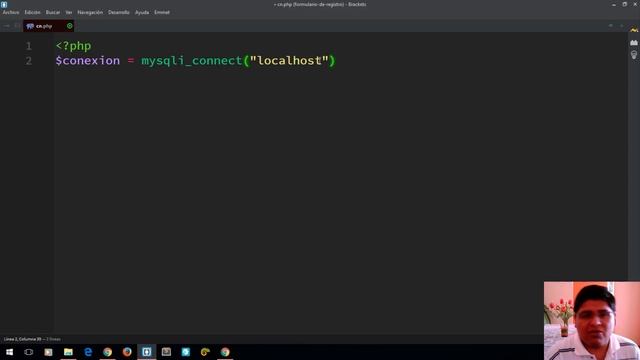640x360 pixels.
Task: Open the Windows Start menu
Action: (x=9, y=352)
